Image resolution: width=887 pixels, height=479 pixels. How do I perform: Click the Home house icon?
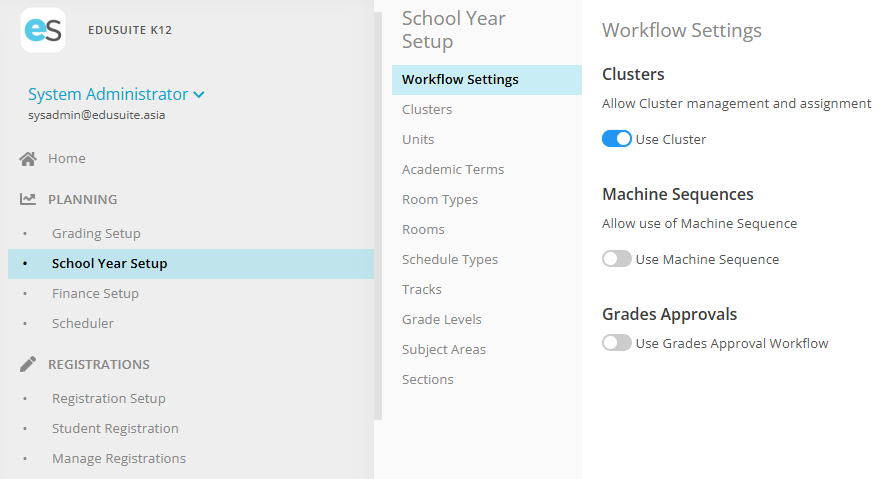pyautogui.click(x=28, y=159)
